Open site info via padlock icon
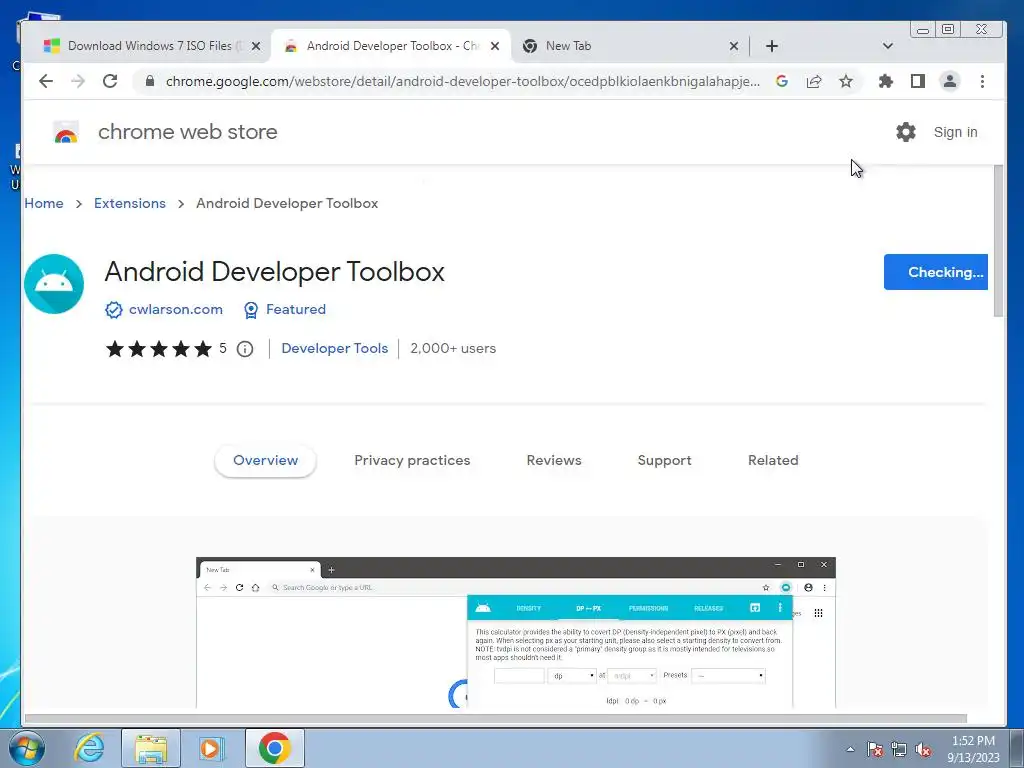Viewport: 1024px width, 768px height. pyautogui.click(x=150, y=81)
